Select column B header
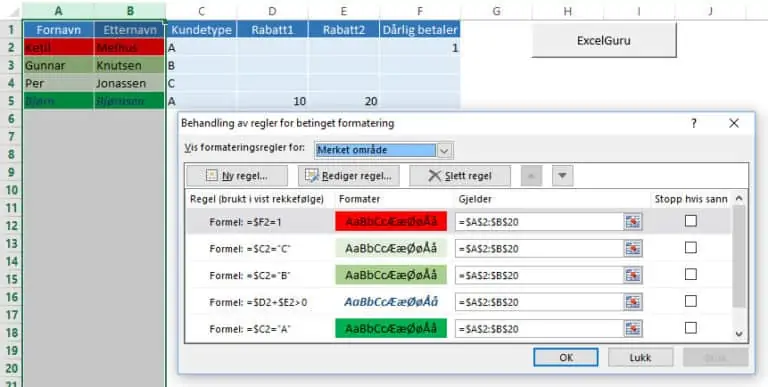Image resolution: width=768 pixels, height=387 pixels. [x=130, y=11]
